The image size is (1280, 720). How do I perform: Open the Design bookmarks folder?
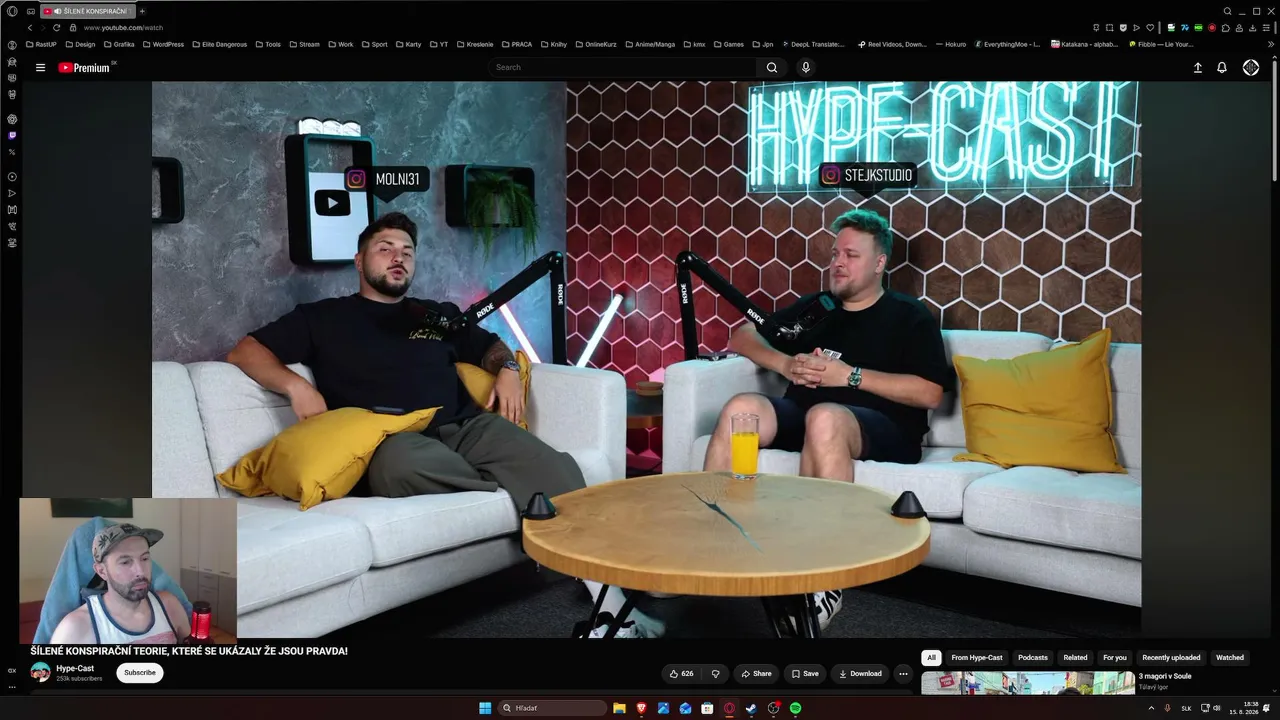click(80, 45)
